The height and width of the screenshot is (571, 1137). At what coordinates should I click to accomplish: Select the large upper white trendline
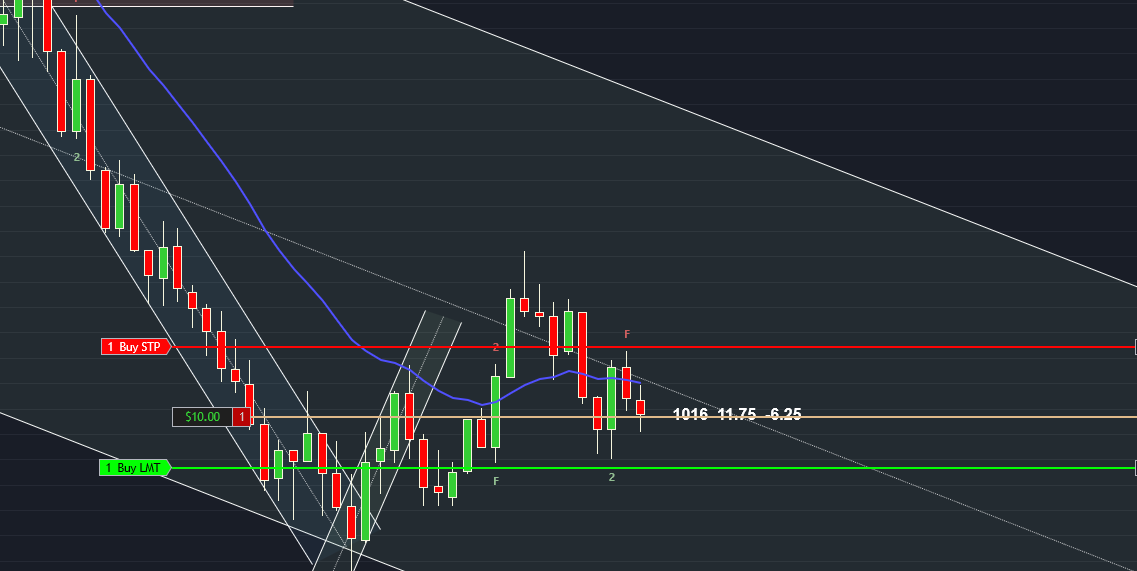pos(800,150)
